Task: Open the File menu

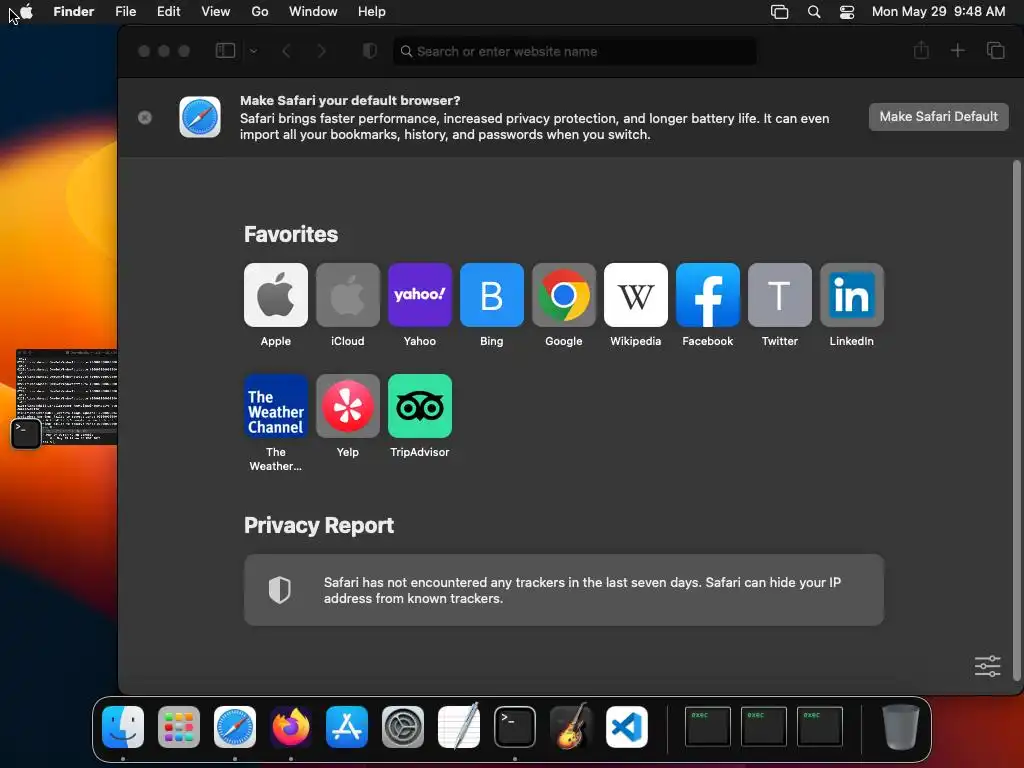Action: (x=125, y=12)
